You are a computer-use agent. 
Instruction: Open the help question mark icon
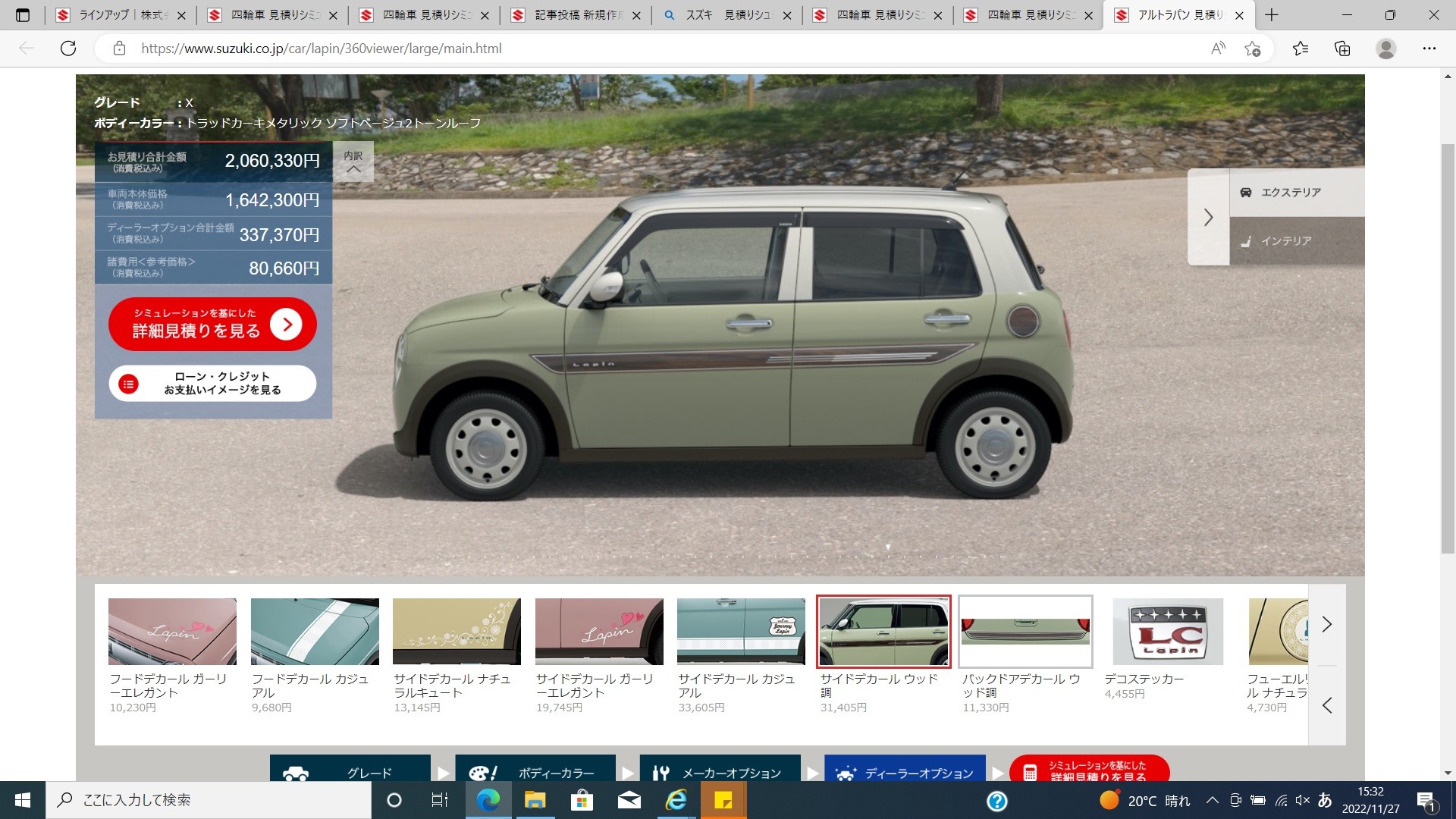pos(997,801)
